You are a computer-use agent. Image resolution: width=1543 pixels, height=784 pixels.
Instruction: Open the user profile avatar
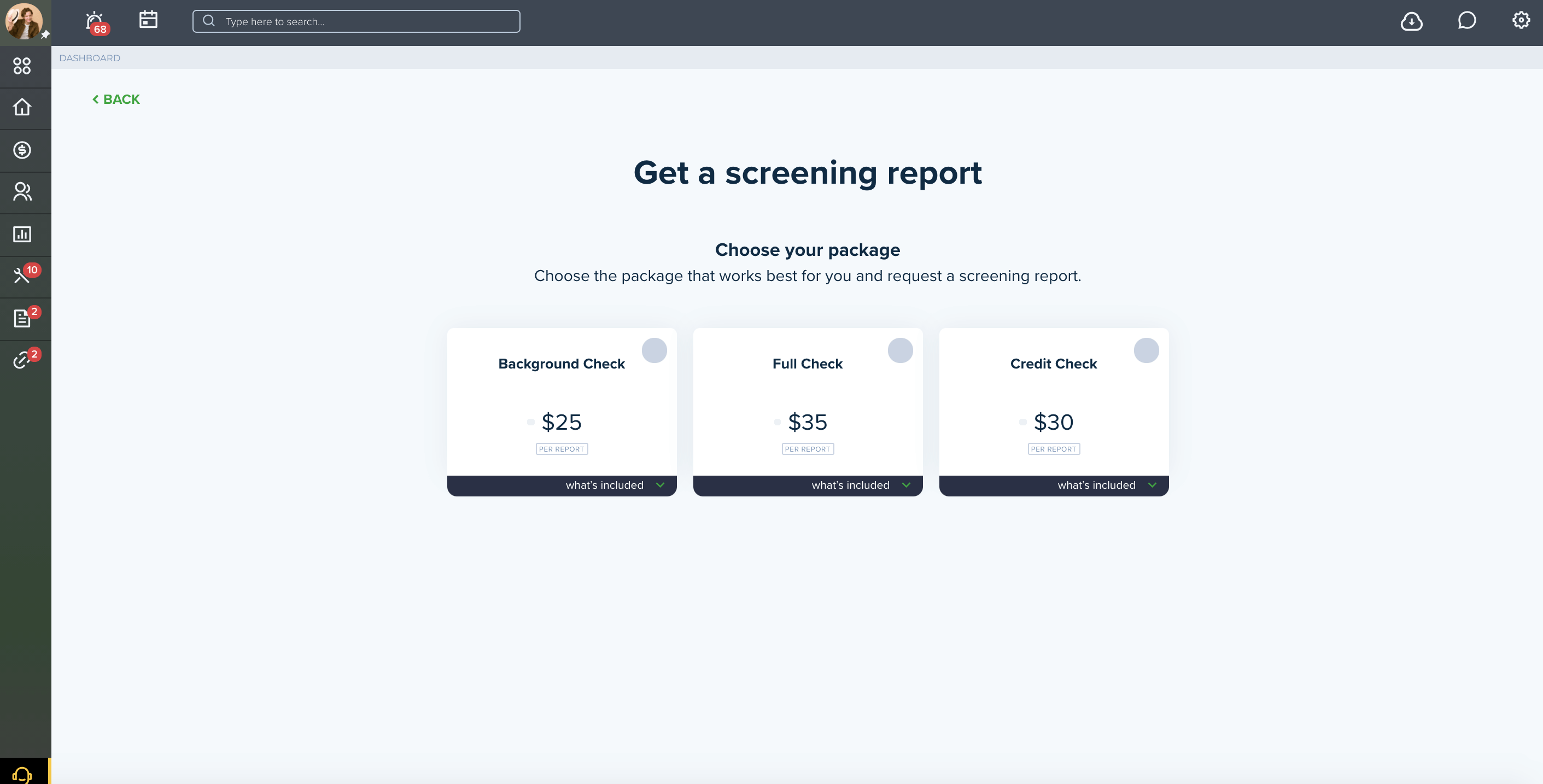click(24, 21)
